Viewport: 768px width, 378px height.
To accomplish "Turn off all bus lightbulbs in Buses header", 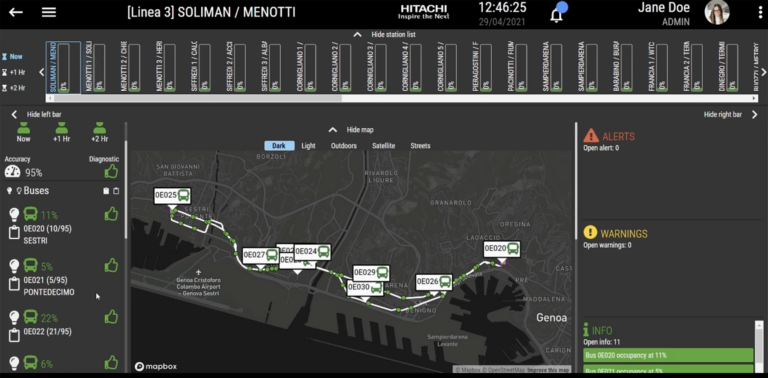I will 19,191.
